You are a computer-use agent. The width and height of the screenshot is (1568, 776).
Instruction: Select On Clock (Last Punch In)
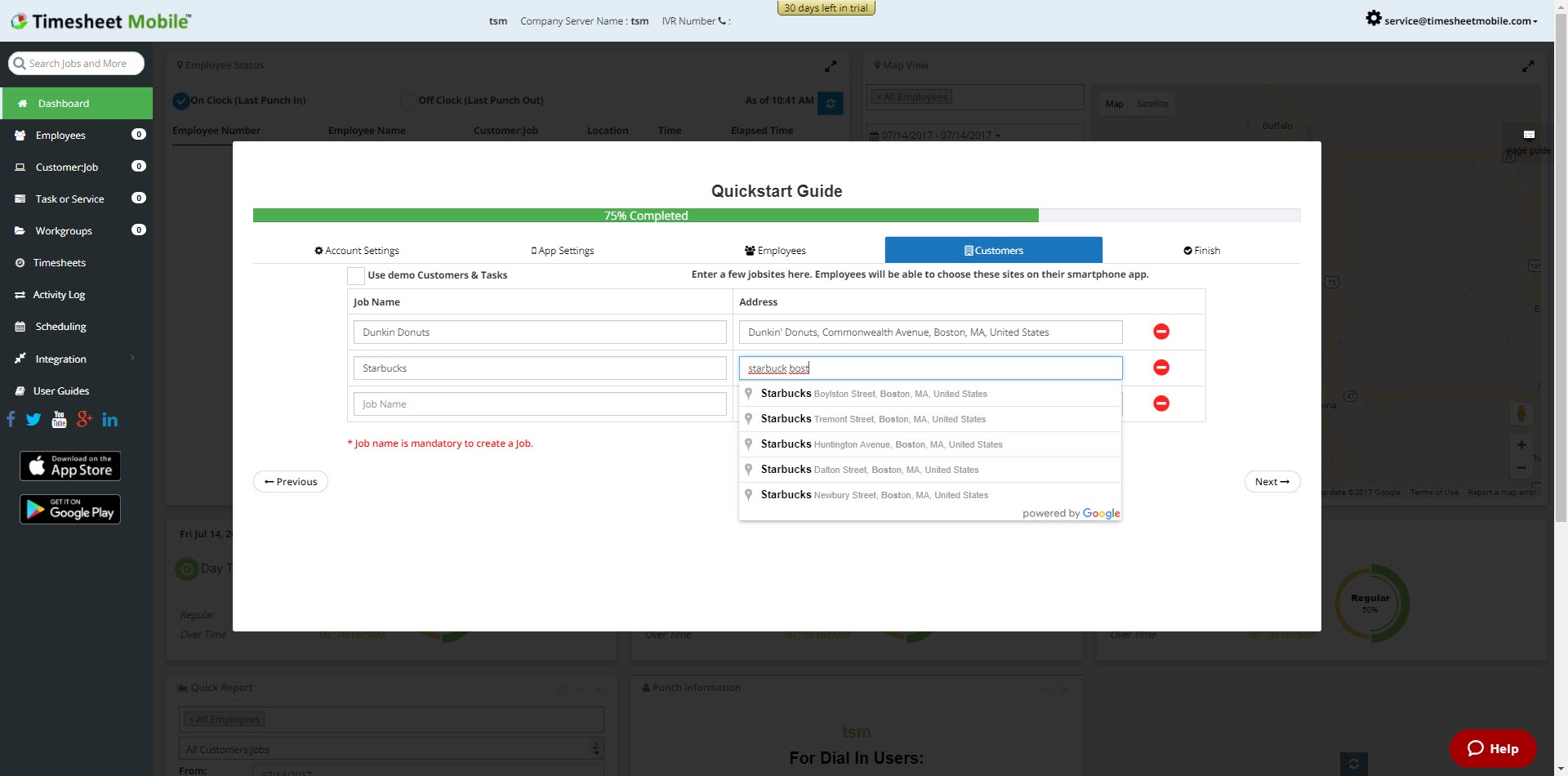click(181, 100)
